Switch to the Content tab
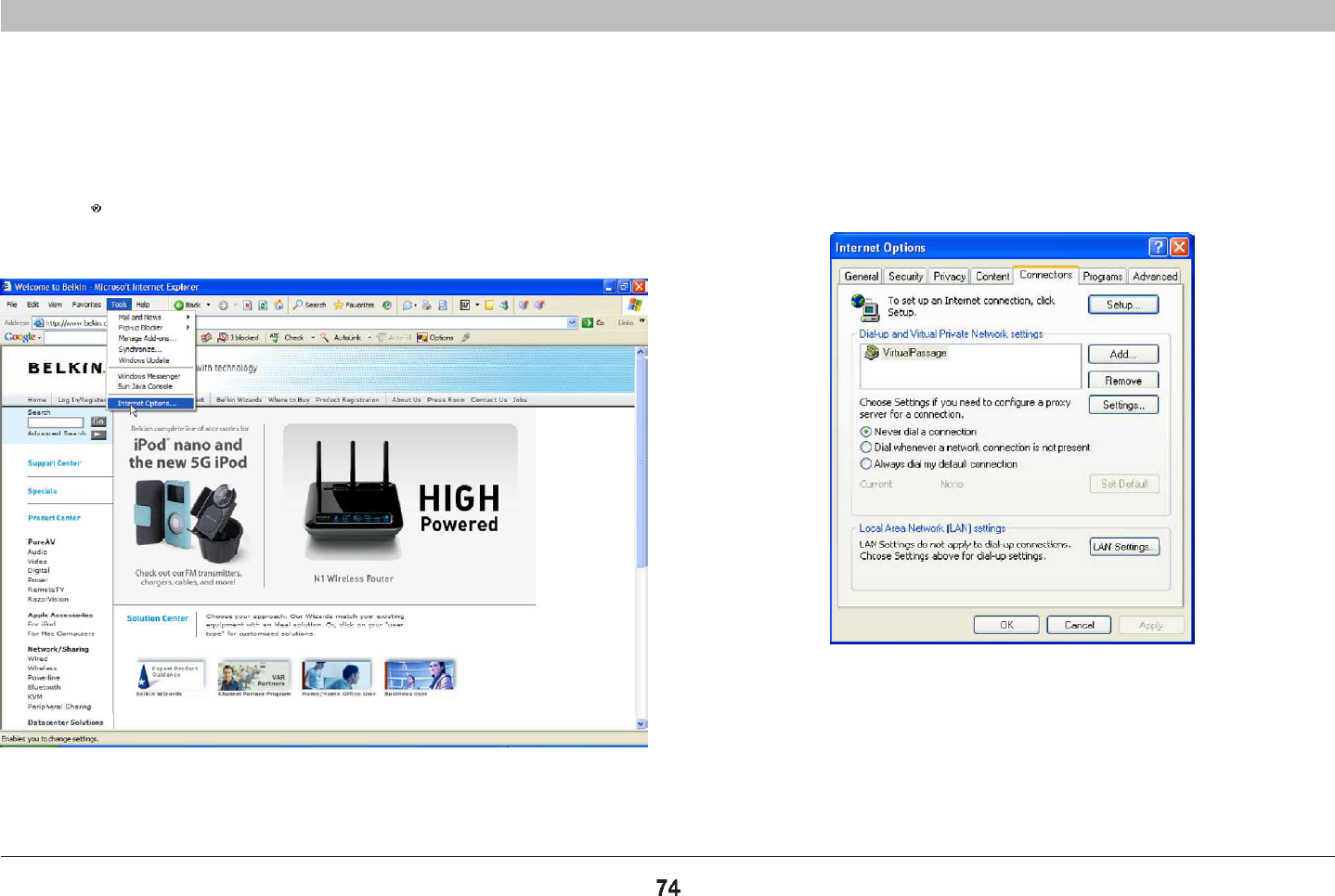Image resolution: width=1335 pixels, height=896 pixels. (x=992, y=277)
